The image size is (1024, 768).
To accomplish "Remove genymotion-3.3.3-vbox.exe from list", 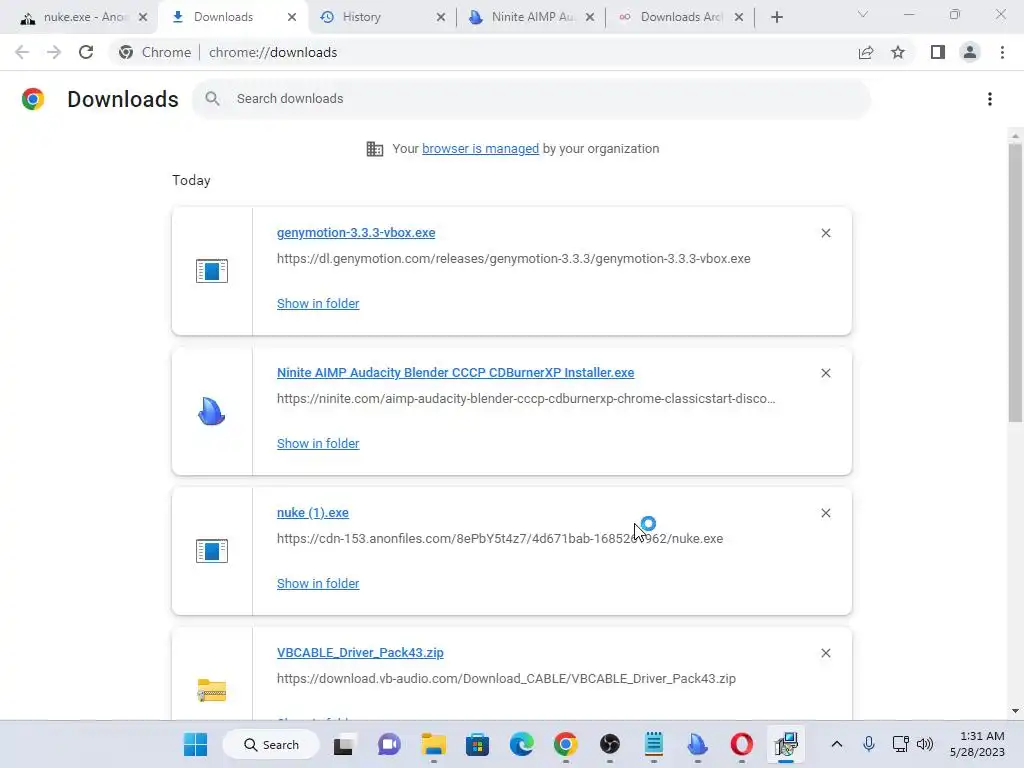I will click(x=825, y=233).
